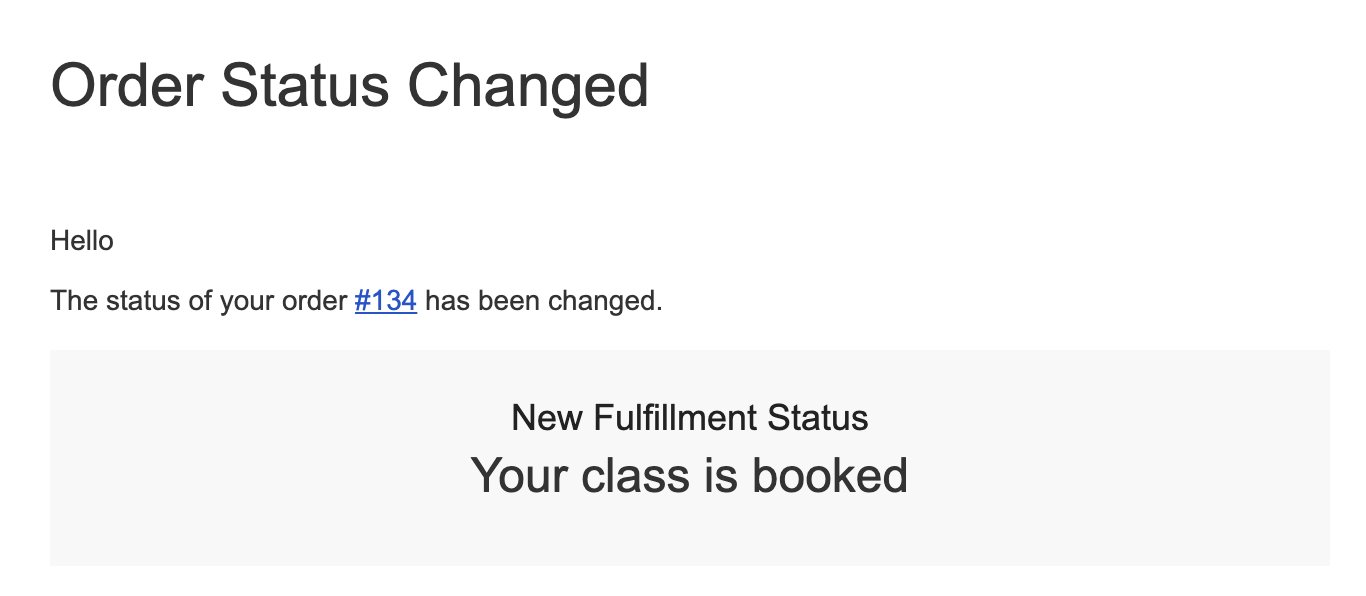Click the word "your" in the order sentence
This screenshot has width=1366, height=596.
[249, 300]
